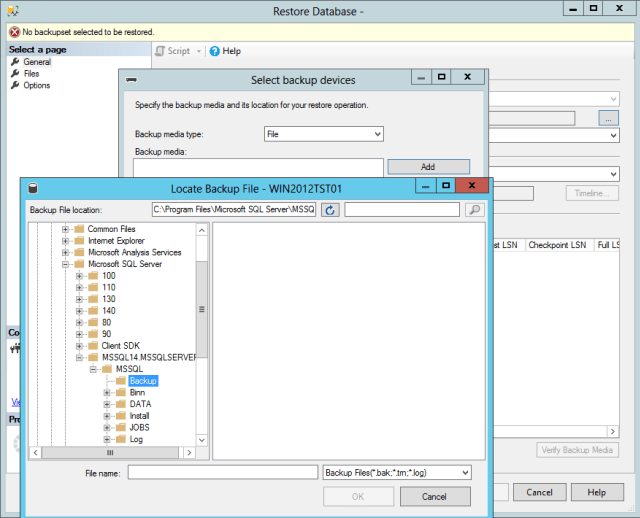Click the search magnifier icon in Locate Backup File
Screen dimensions: 640x518
click(x=474, y=210)
